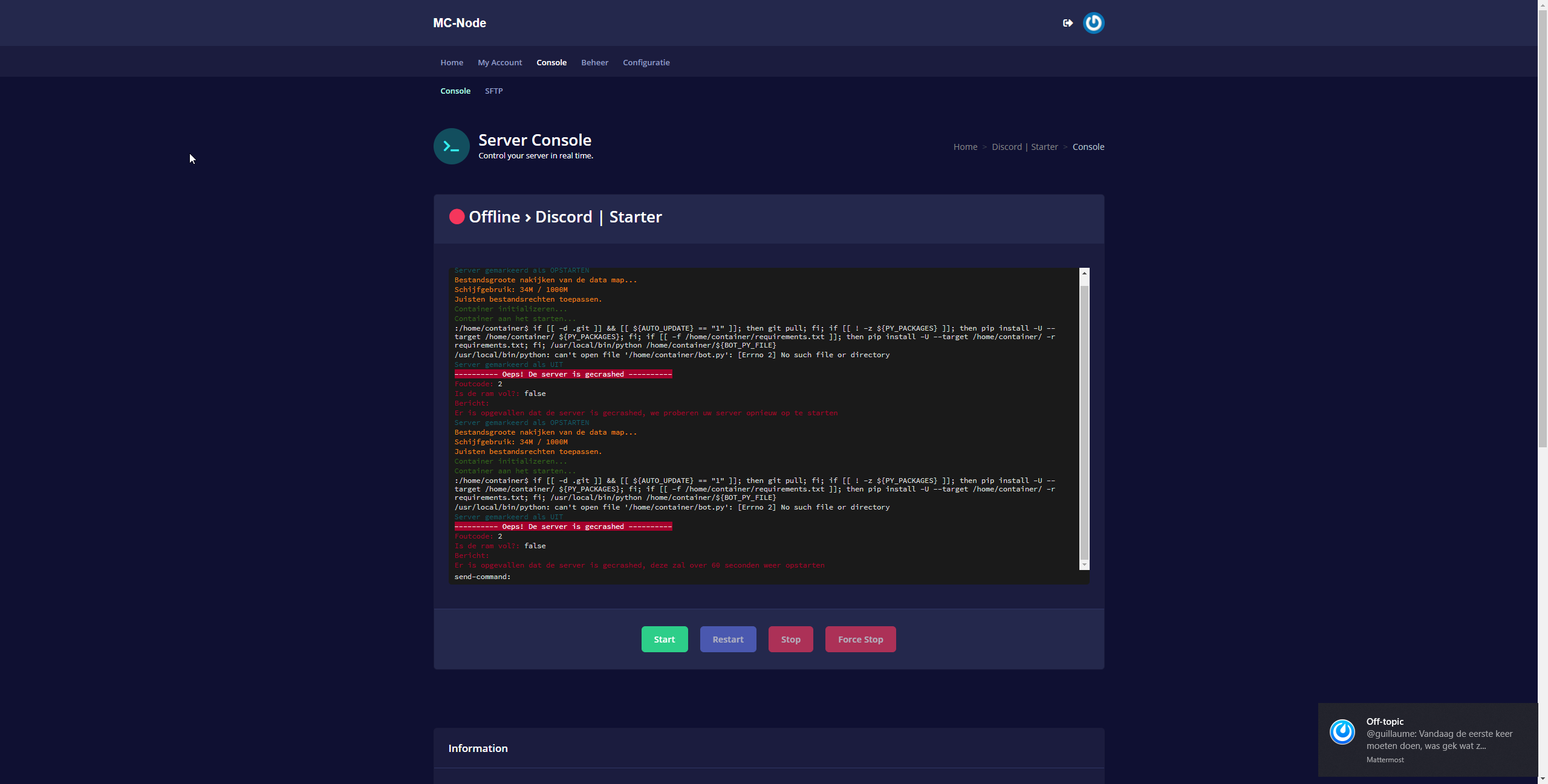Click the MC-Node brand logo
The width and height of the screenshot is (1548, 784).
(x=460, y=23)
